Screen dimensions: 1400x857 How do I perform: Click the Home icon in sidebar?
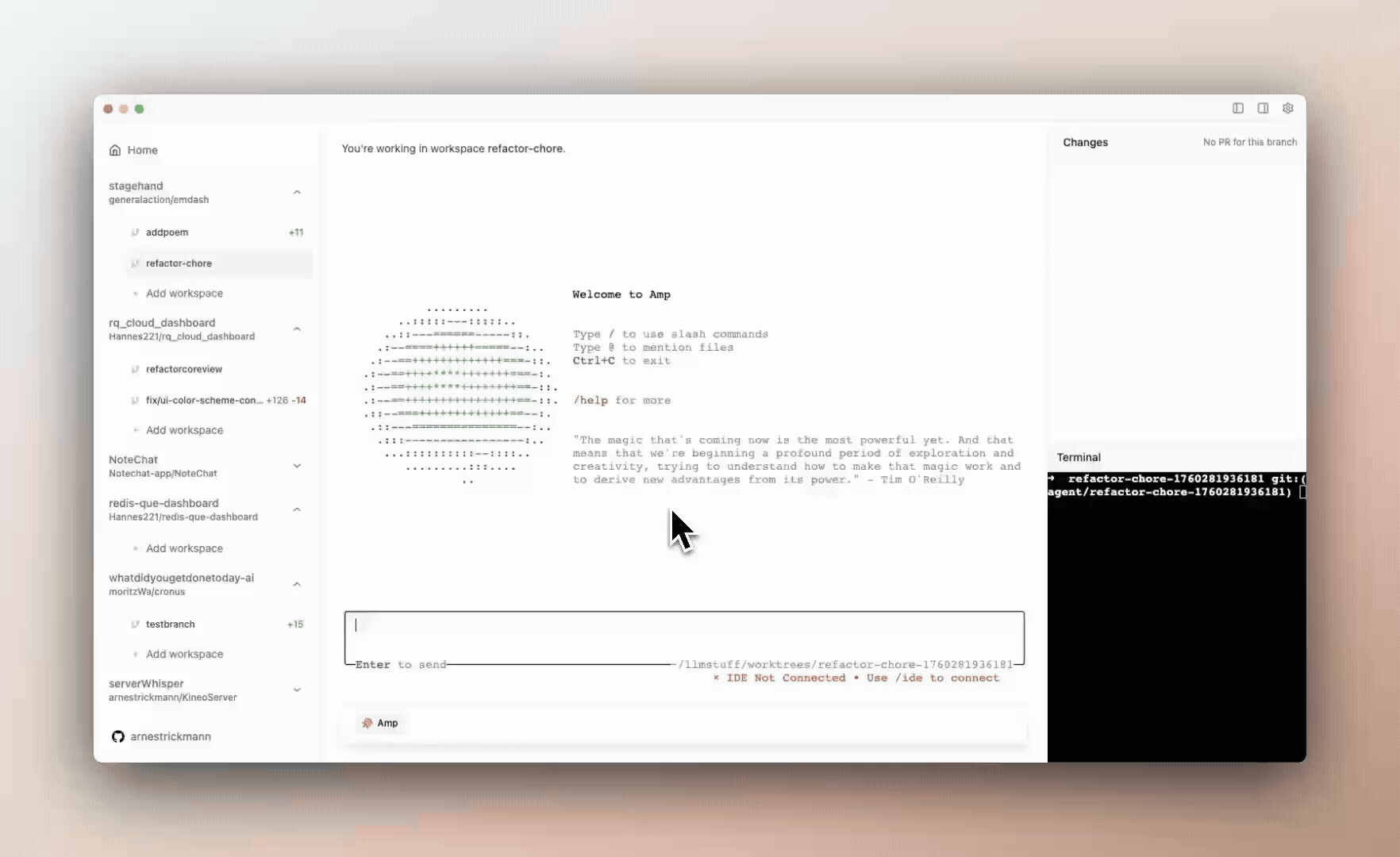(x=115, y=150)
